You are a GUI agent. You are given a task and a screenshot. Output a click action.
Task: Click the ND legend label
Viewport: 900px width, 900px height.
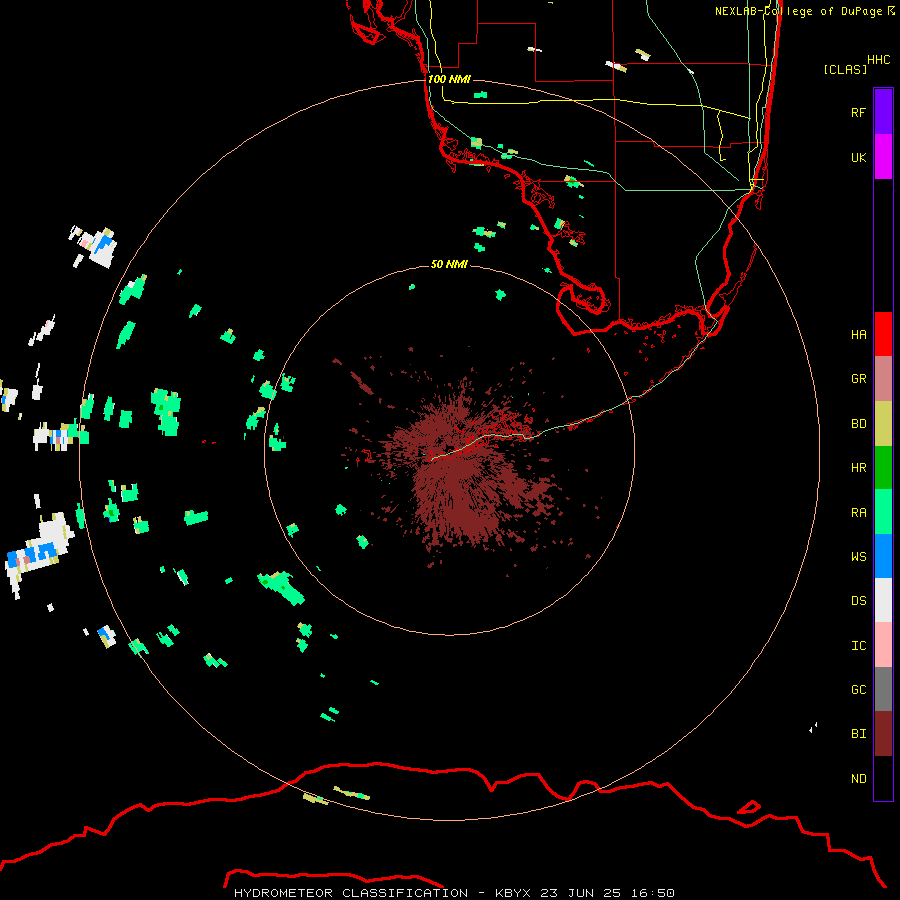point(858,779)
